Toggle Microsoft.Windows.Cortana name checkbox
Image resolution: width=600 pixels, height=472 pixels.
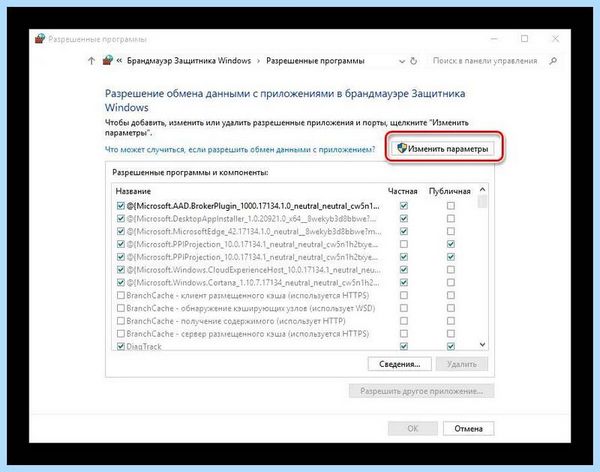click(x=121, y=283)
